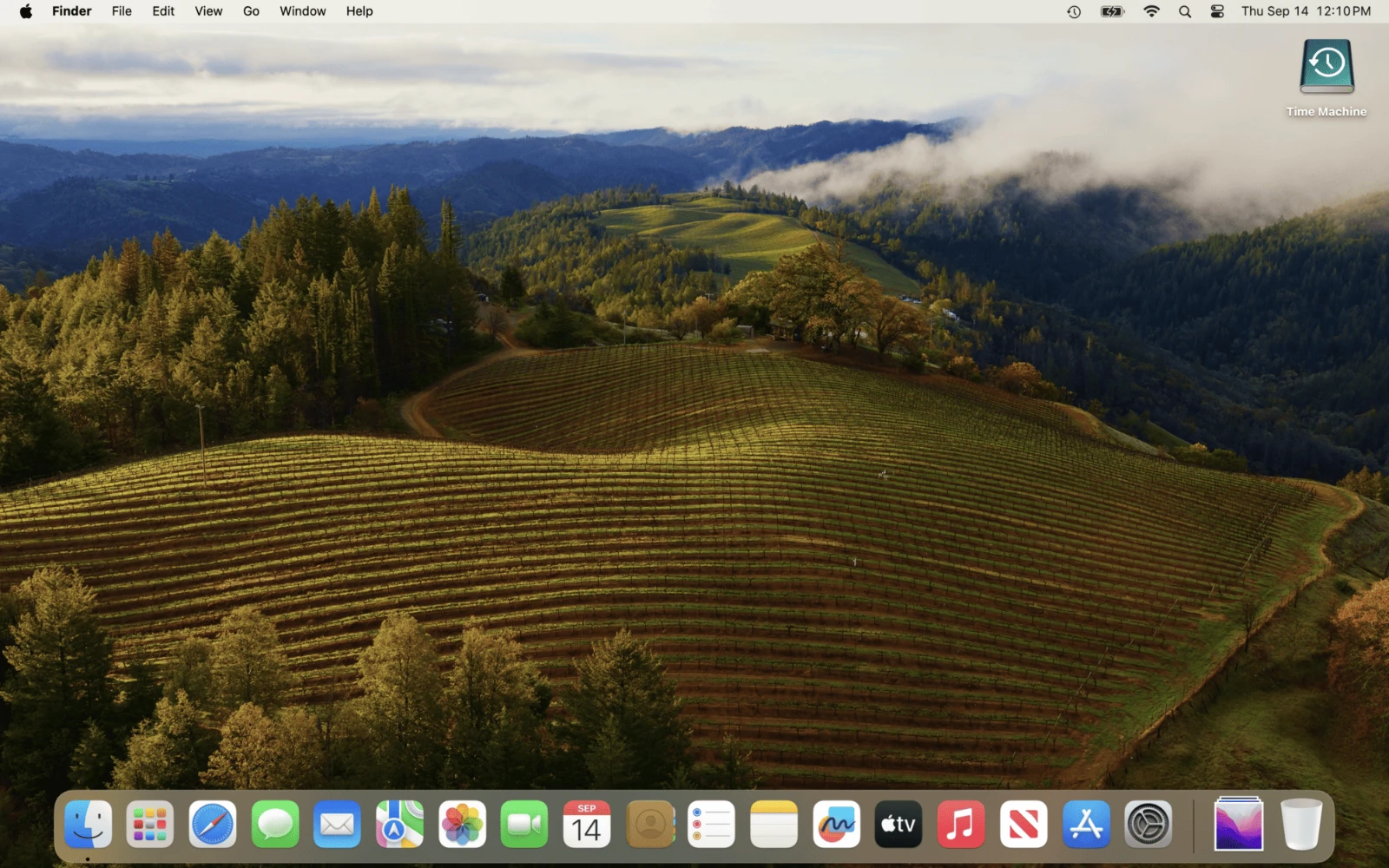This screenshot has width=1389, height=868.
Task: Select the Maps icon in the Dock
Action: tap(399, 825)
